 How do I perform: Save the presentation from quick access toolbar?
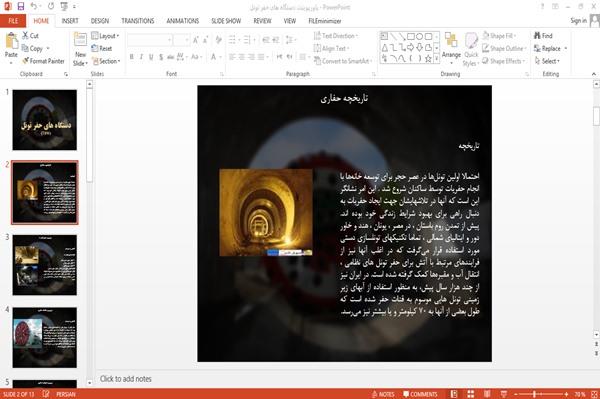(21, 7)
